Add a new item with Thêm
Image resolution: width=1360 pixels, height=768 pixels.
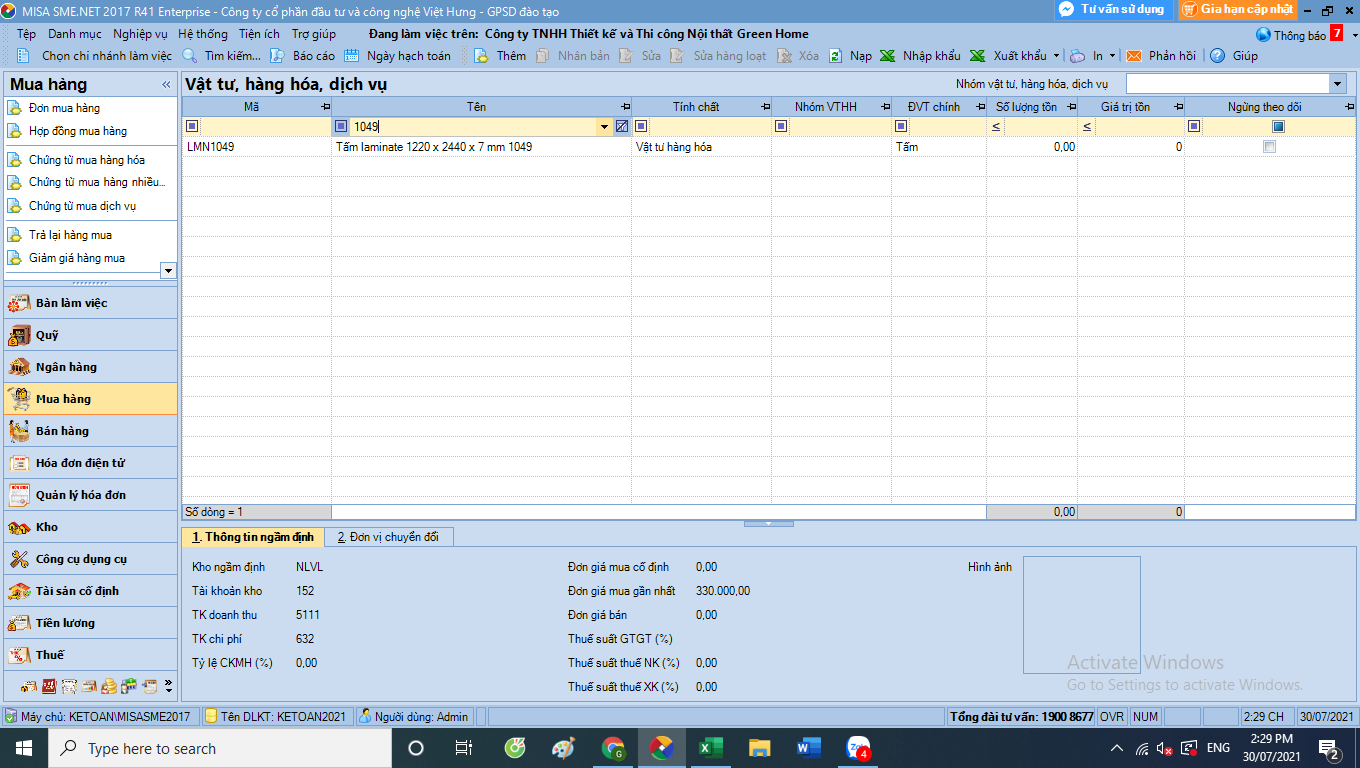tap(500, 56)
